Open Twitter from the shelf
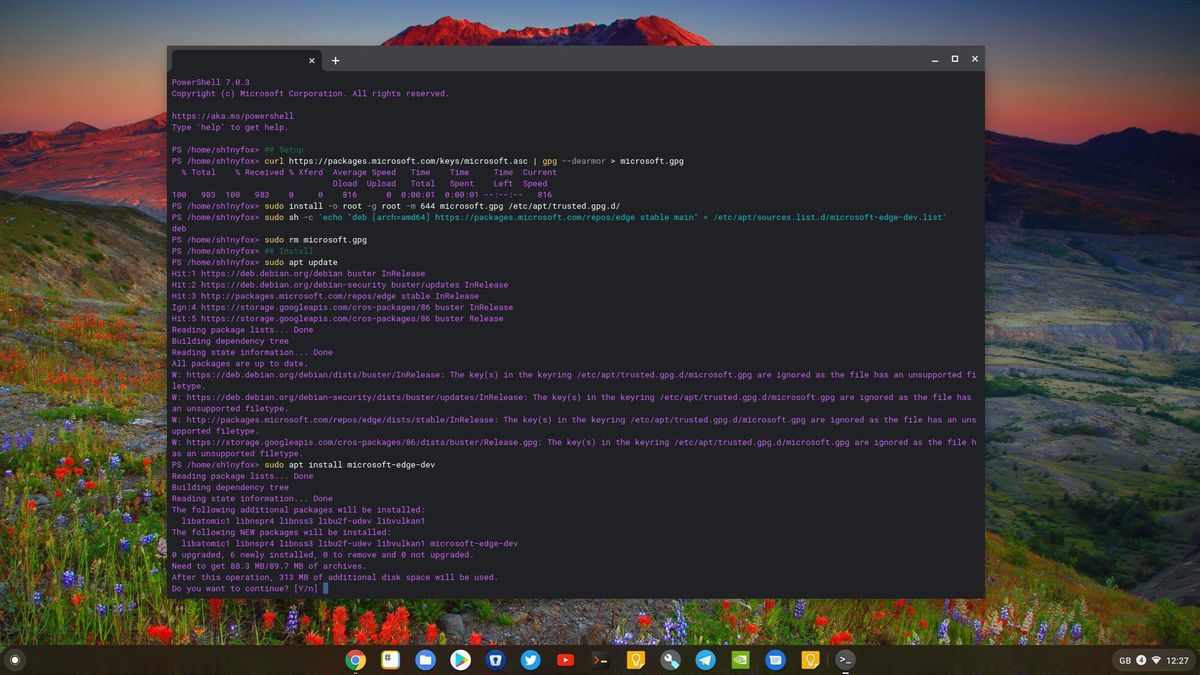This screenshot has width=1200, height=675. 531,660
